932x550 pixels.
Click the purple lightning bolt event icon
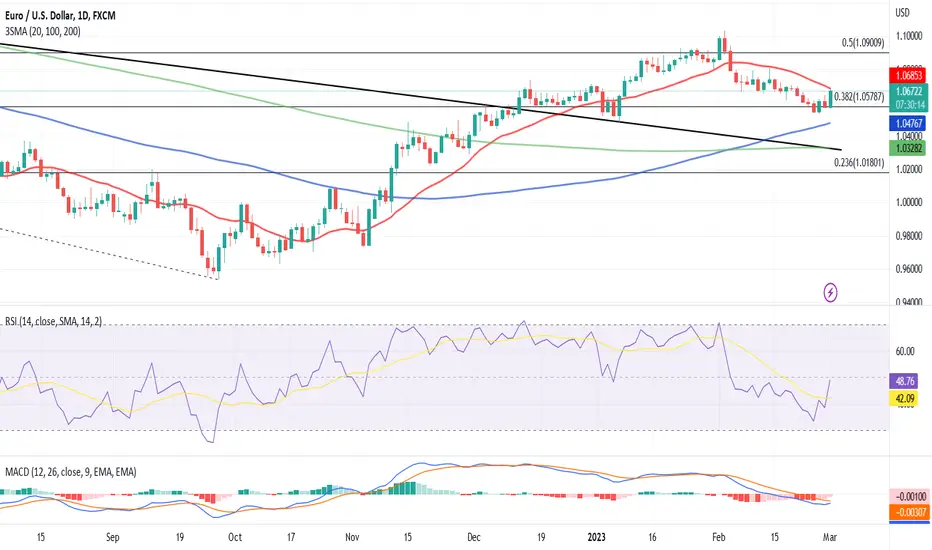point(830,292)
